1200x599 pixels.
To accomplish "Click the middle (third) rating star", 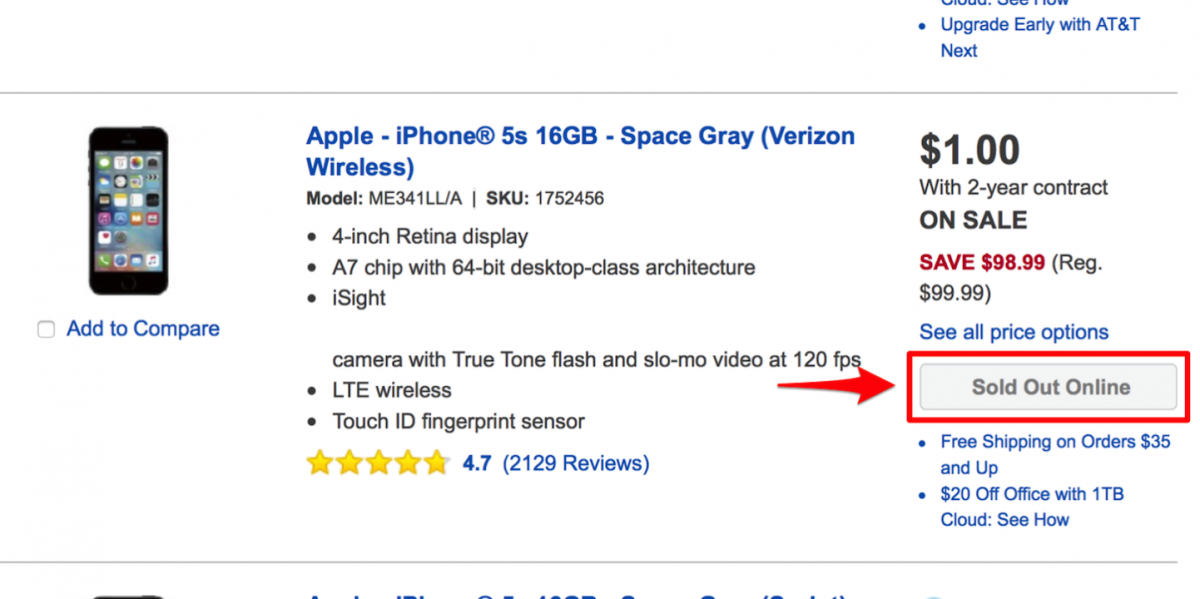I will (x=378, y=462).
